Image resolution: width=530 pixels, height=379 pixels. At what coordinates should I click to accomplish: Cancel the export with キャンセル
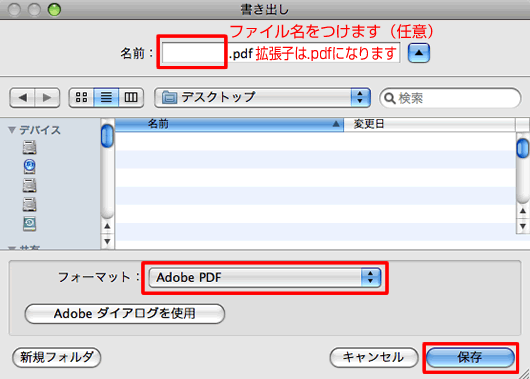tap(374, 357)
